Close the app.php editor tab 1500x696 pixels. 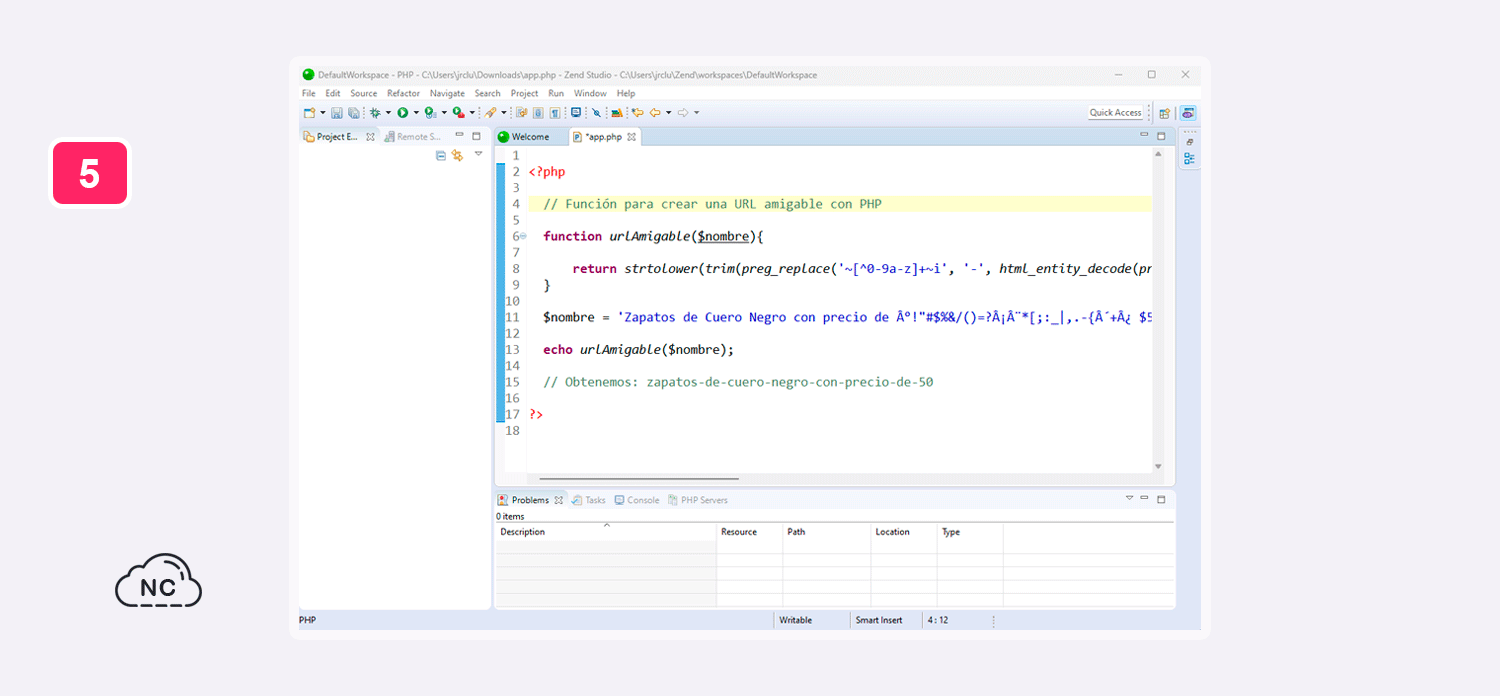[632, 137]
